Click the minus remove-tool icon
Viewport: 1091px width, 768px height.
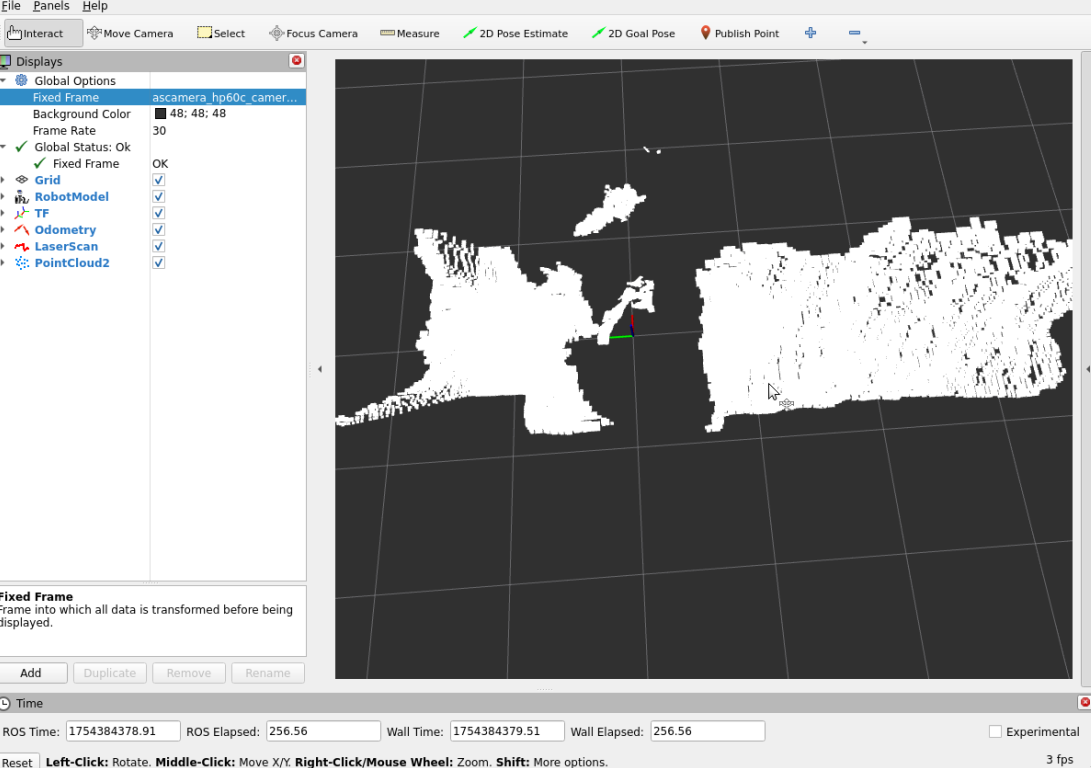(854, 33)
